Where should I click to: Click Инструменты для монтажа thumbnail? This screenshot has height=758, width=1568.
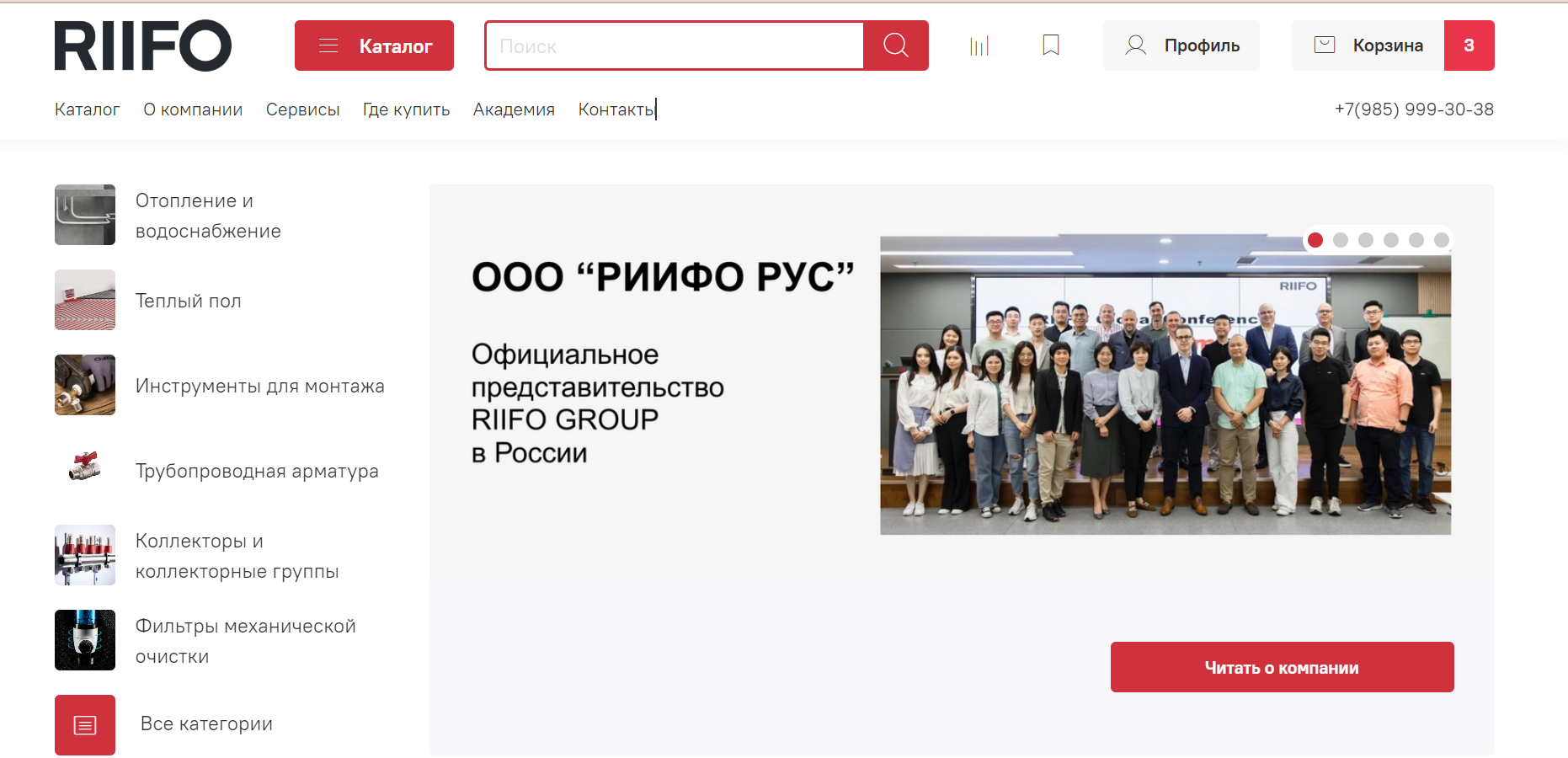coord(85,385)
